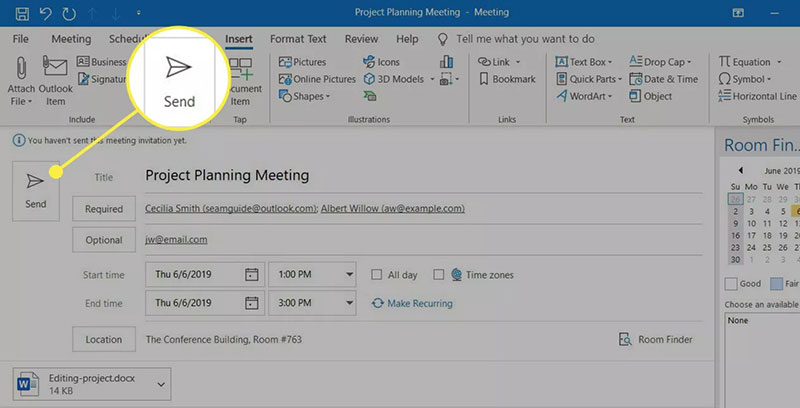The height and width of the screenshot is (408, 800).
Task: Select None in the available rooms list
Action: point(738,321)
